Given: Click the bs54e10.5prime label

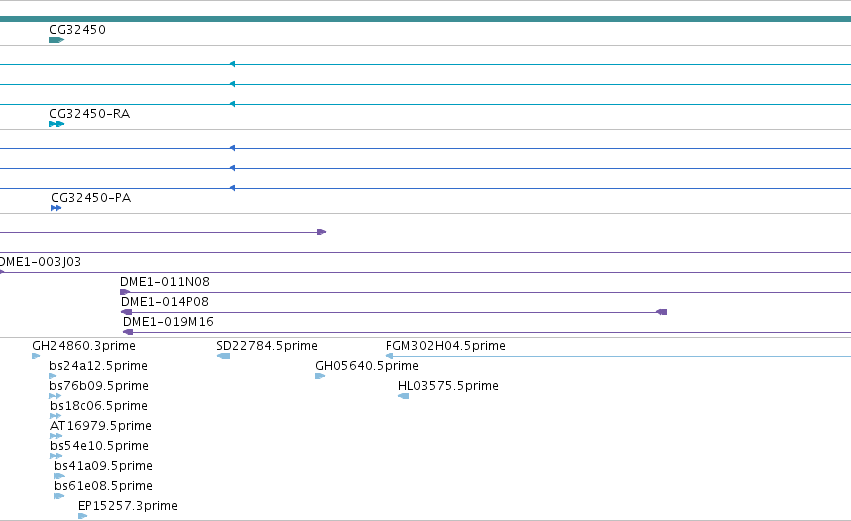Looking at the screenshot, I should click(99, 447).
